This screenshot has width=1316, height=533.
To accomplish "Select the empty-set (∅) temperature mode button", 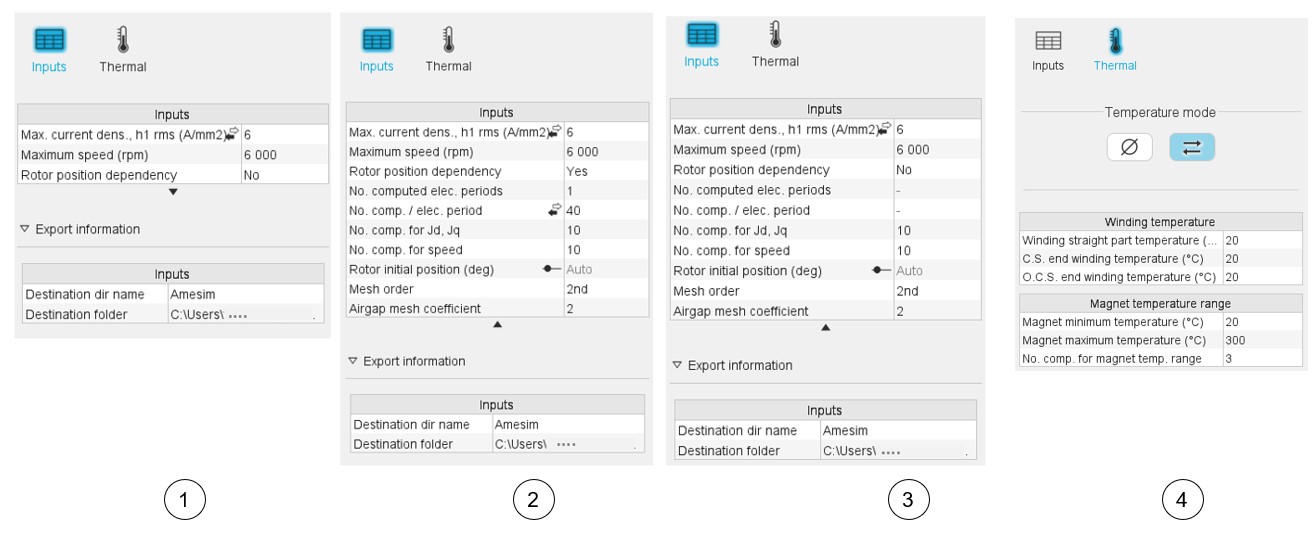I will coord(1130,148).
